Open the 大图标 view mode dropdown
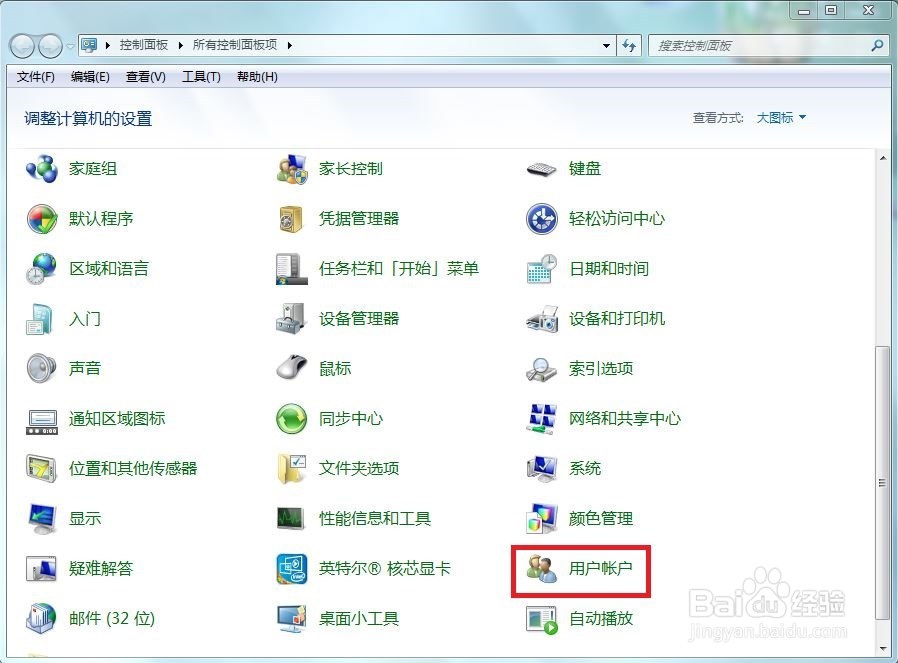 780,117
